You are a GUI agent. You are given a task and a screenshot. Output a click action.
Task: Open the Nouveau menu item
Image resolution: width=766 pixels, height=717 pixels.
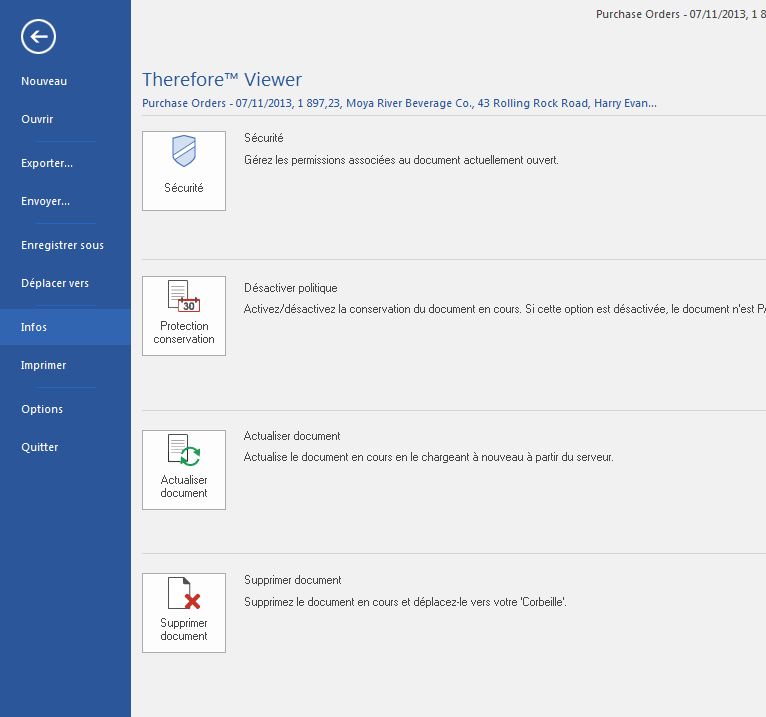click(44, 81)
